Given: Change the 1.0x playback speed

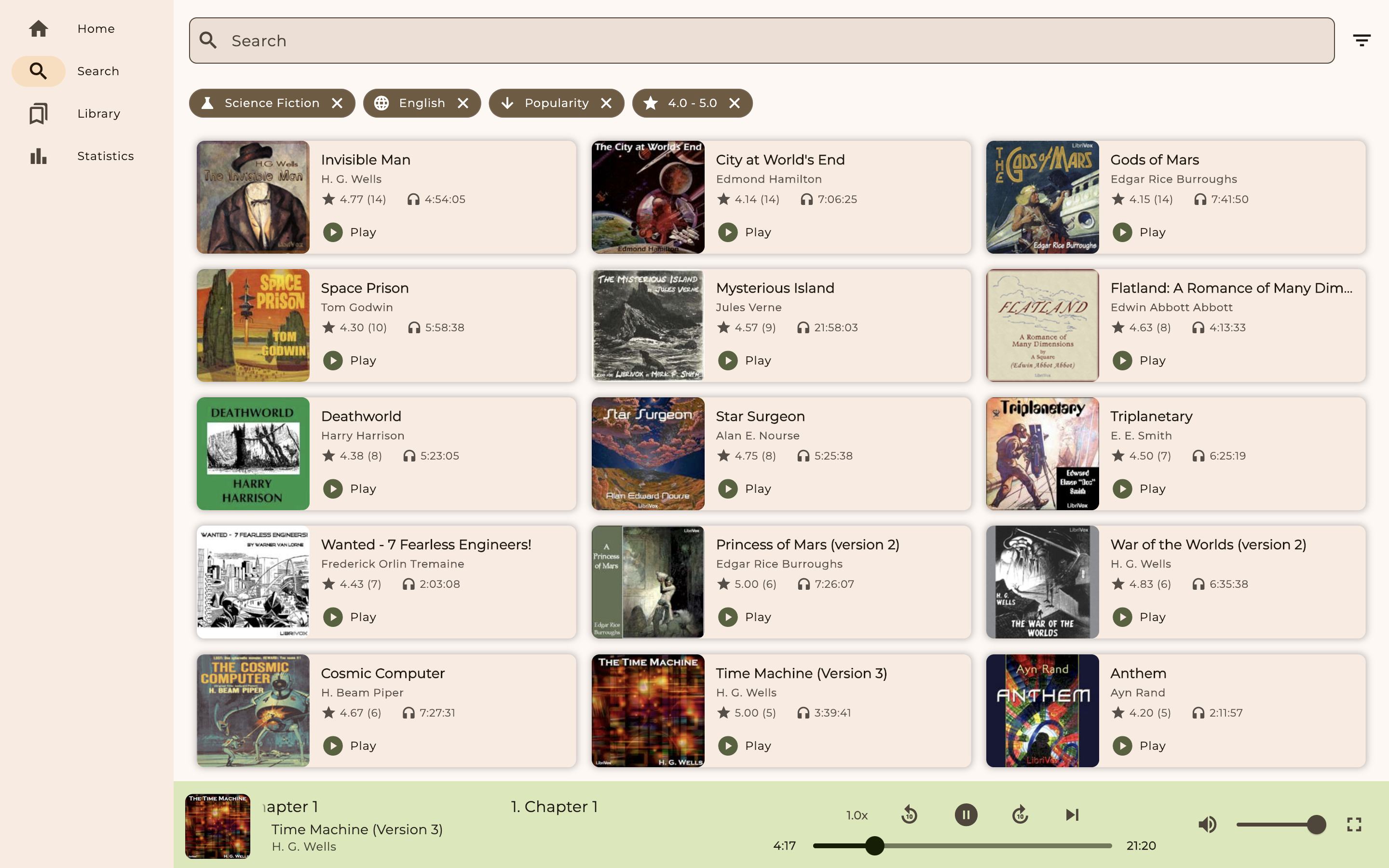Looking at the screenshot, I should tap(857, 815).
